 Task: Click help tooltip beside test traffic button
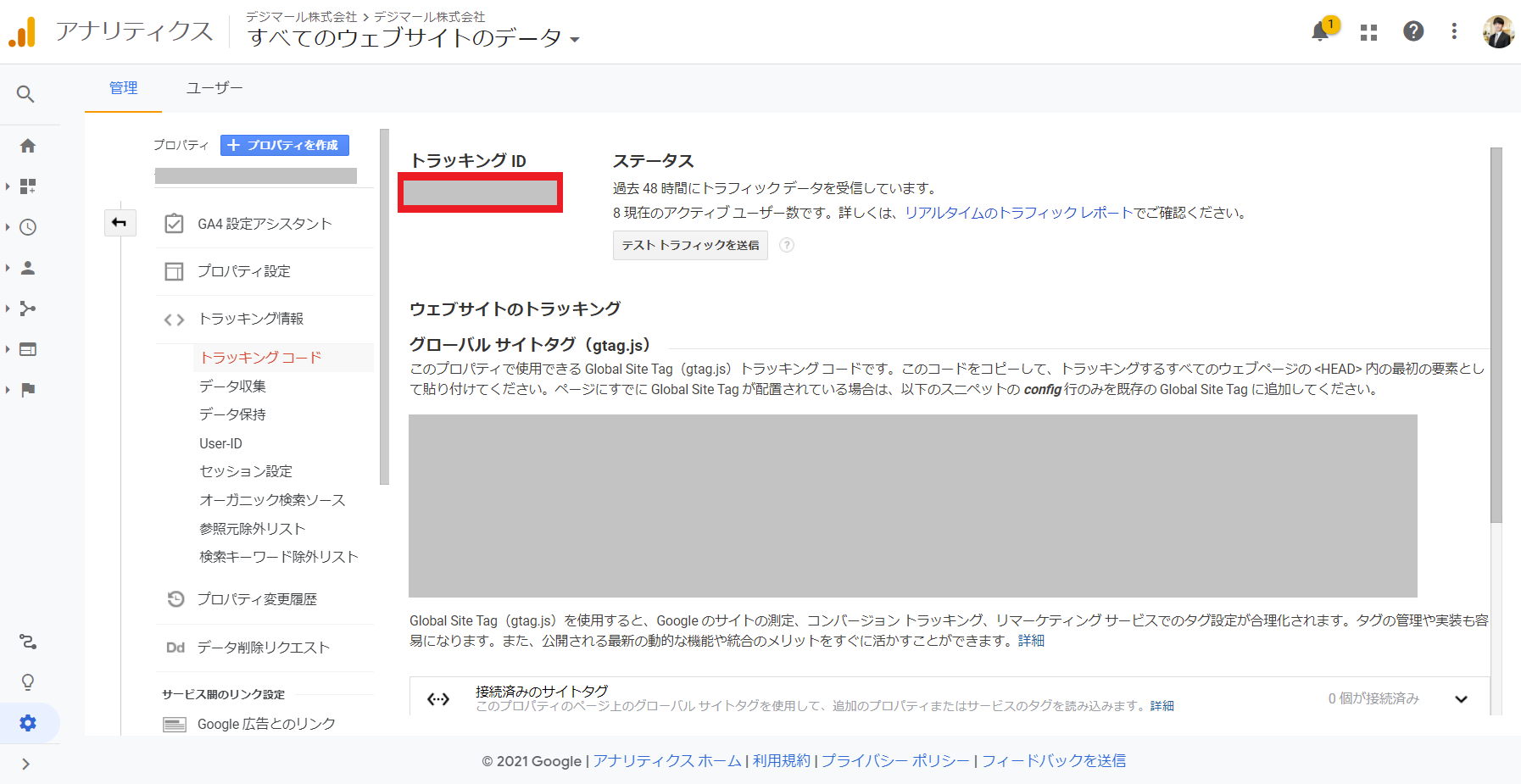[787, 245]
